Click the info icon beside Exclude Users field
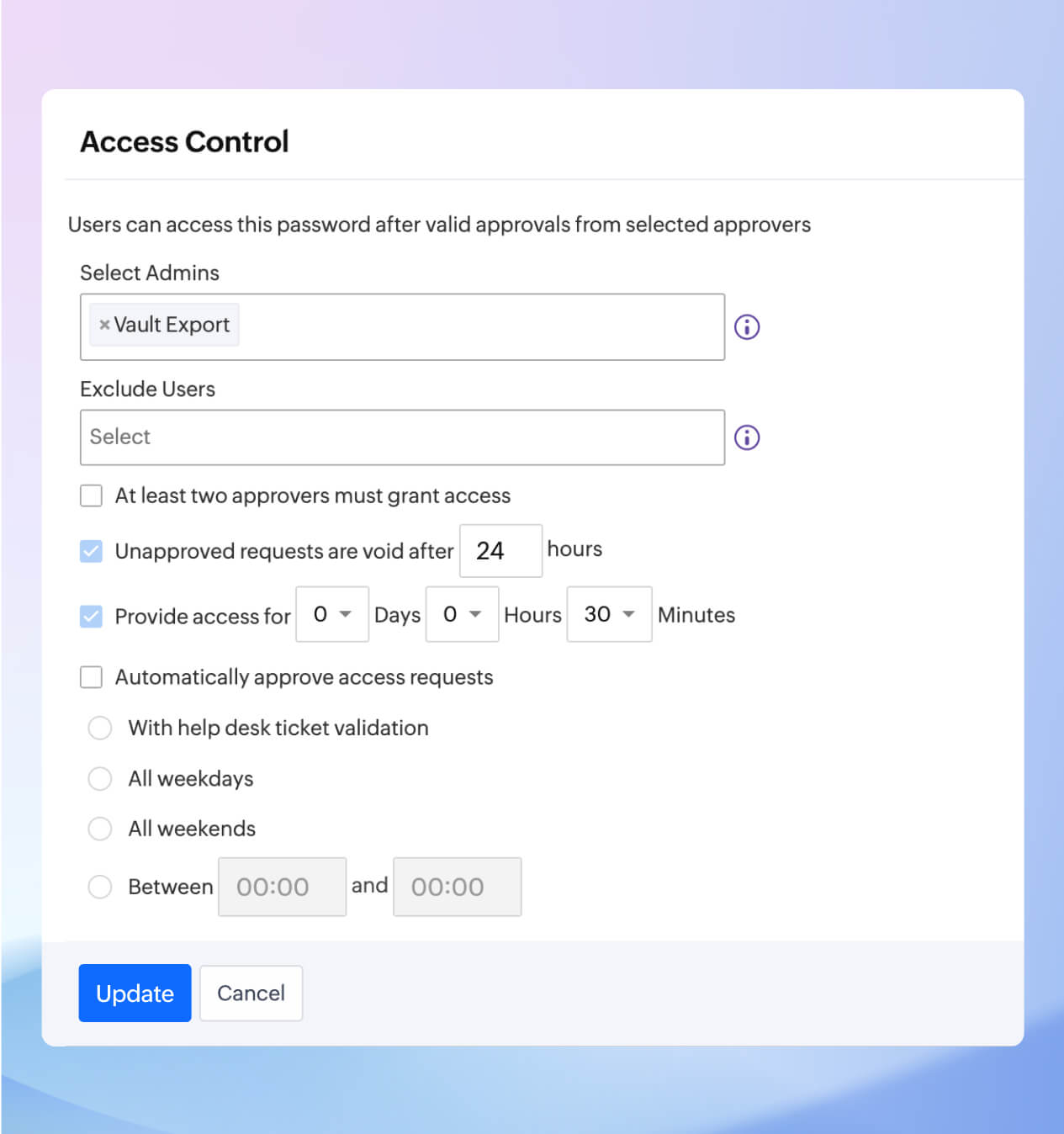Viewport: 1064px width, 1134px height. (746, 437)
